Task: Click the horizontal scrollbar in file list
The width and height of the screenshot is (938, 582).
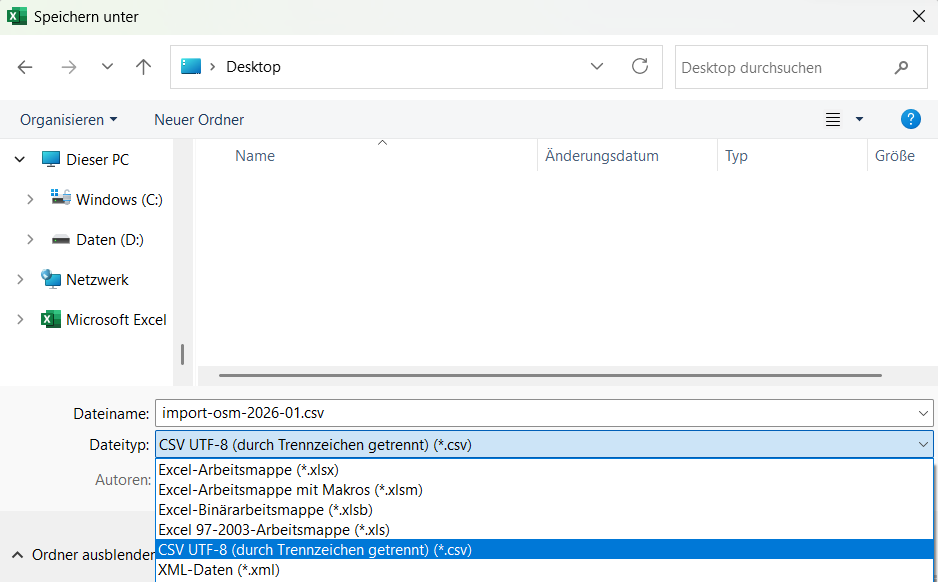Action: click(x=550, y=376)
